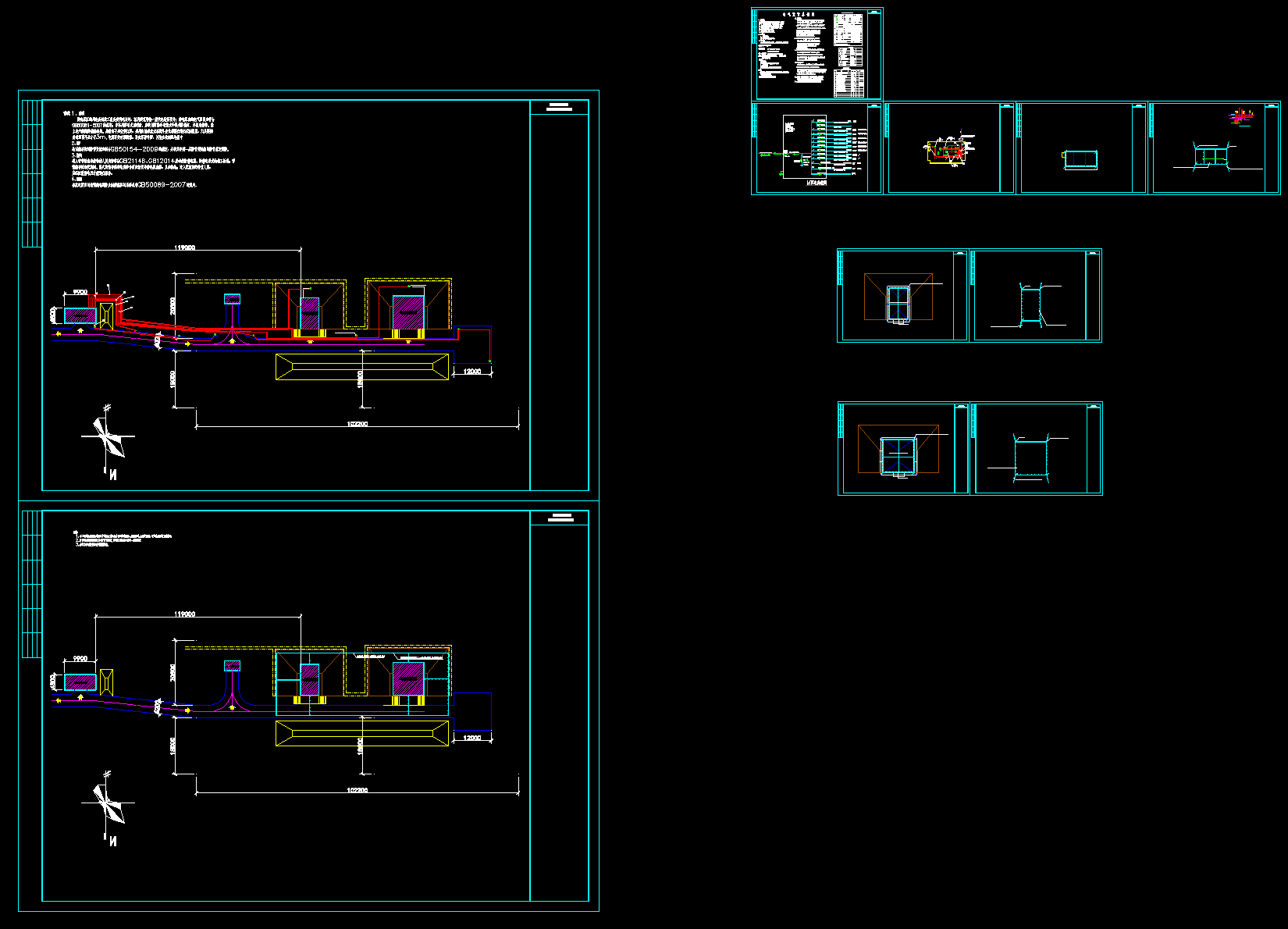Image resolution: width=1288 pixels, height=929 pixels.
Task: Click the title block header of upper sheet
Action: click(560, 108)
